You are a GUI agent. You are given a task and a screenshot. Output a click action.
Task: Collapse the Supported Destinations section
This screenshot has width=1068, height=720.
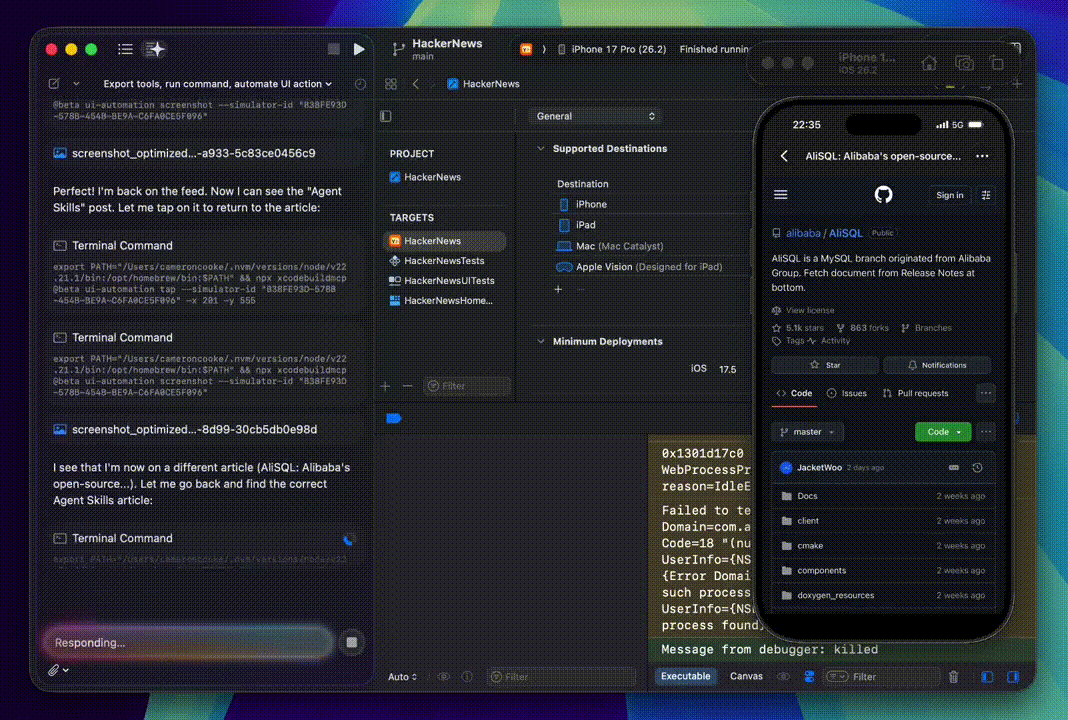coord(541,148)
